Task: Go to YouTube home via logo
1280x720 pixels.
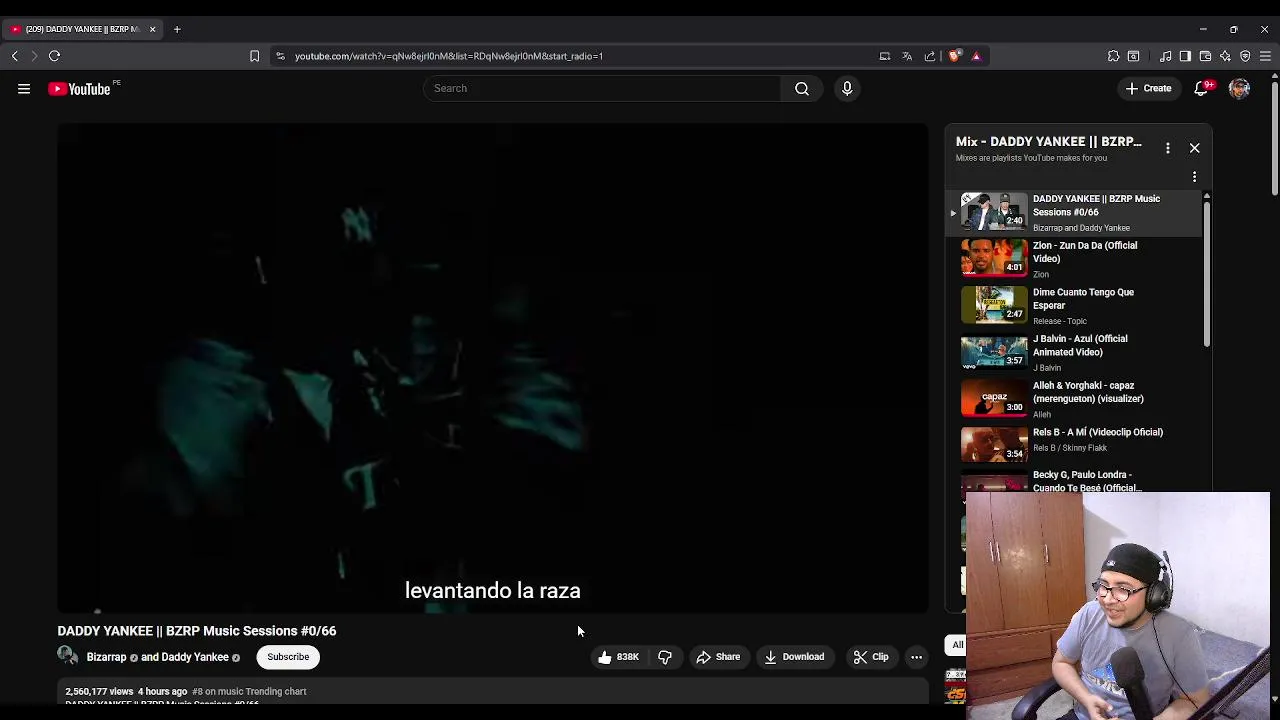Action: click(79, 89)
